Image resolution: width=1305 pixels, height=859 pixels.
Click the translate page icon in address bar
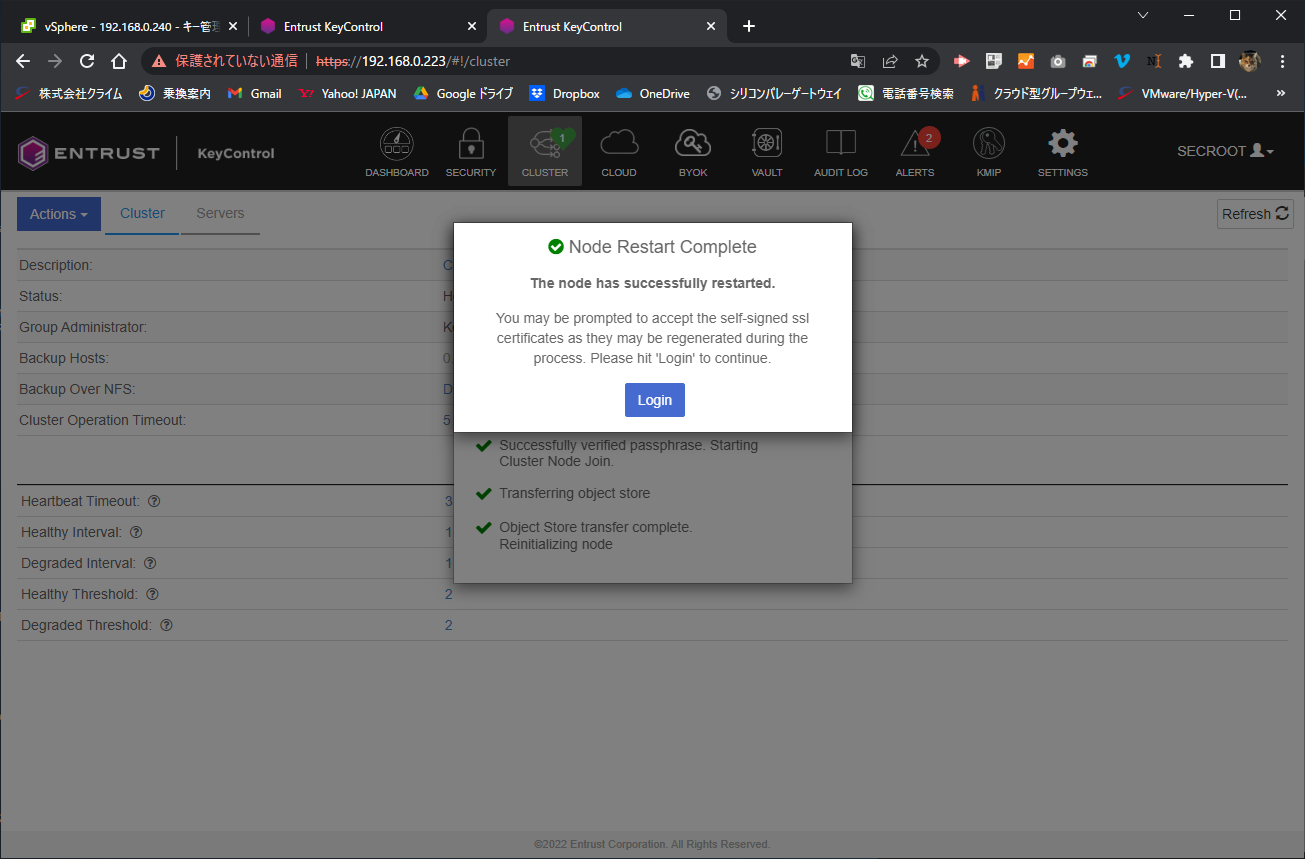pos(858,61)
